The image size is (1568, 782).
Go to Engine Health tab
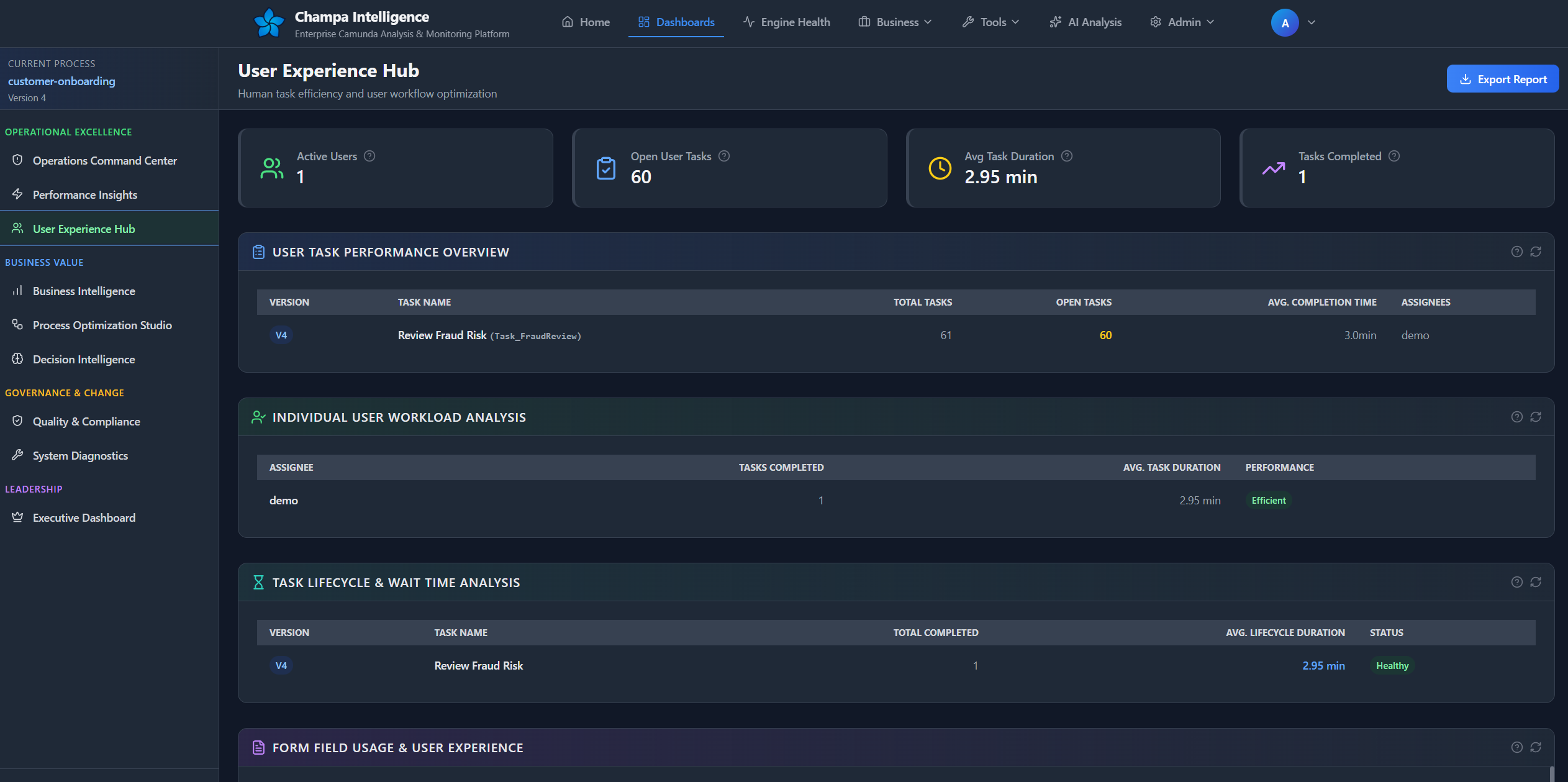(786, 22)
